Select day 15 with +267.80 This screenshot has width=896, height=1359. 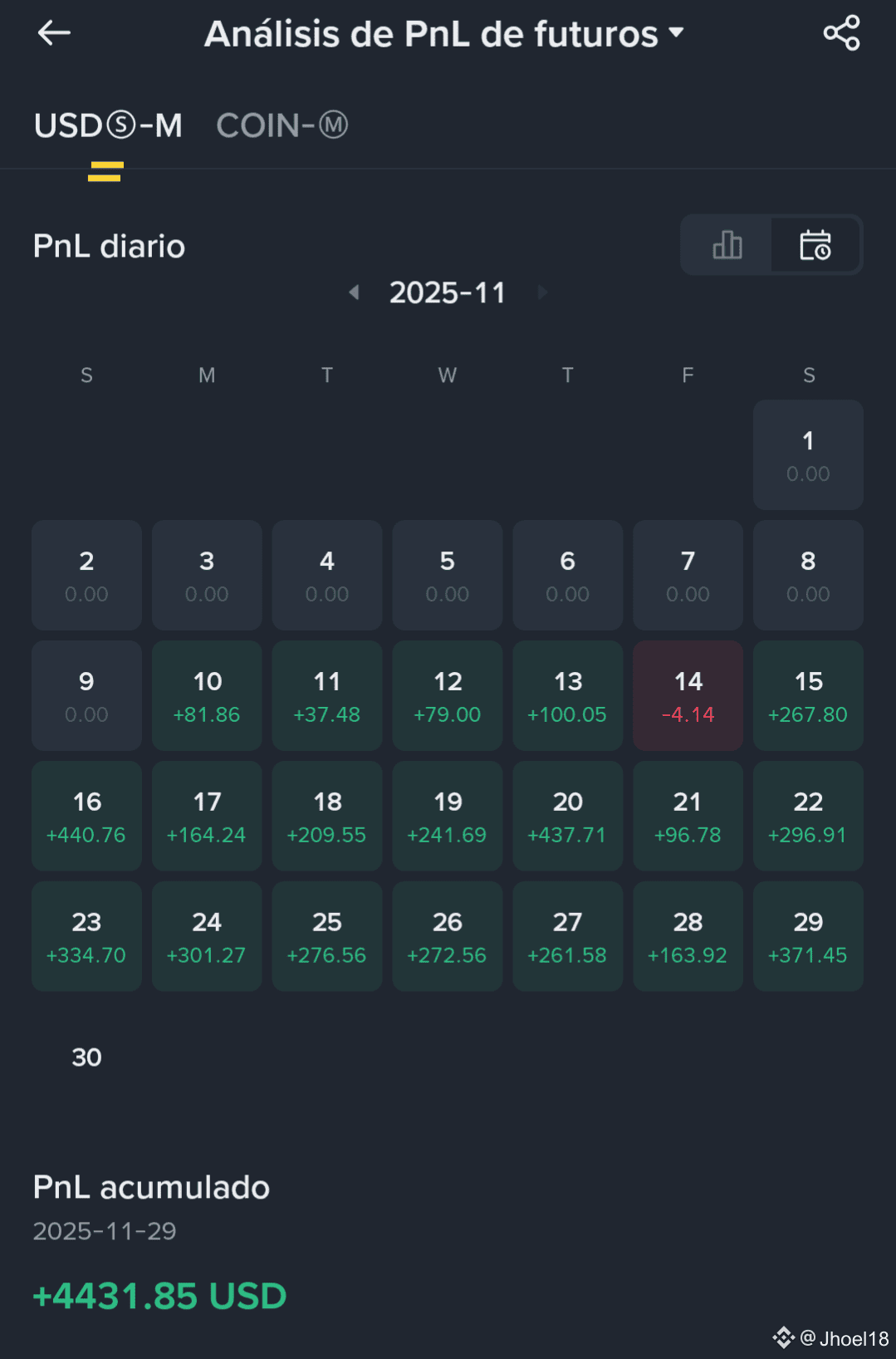tap(808, 696)
